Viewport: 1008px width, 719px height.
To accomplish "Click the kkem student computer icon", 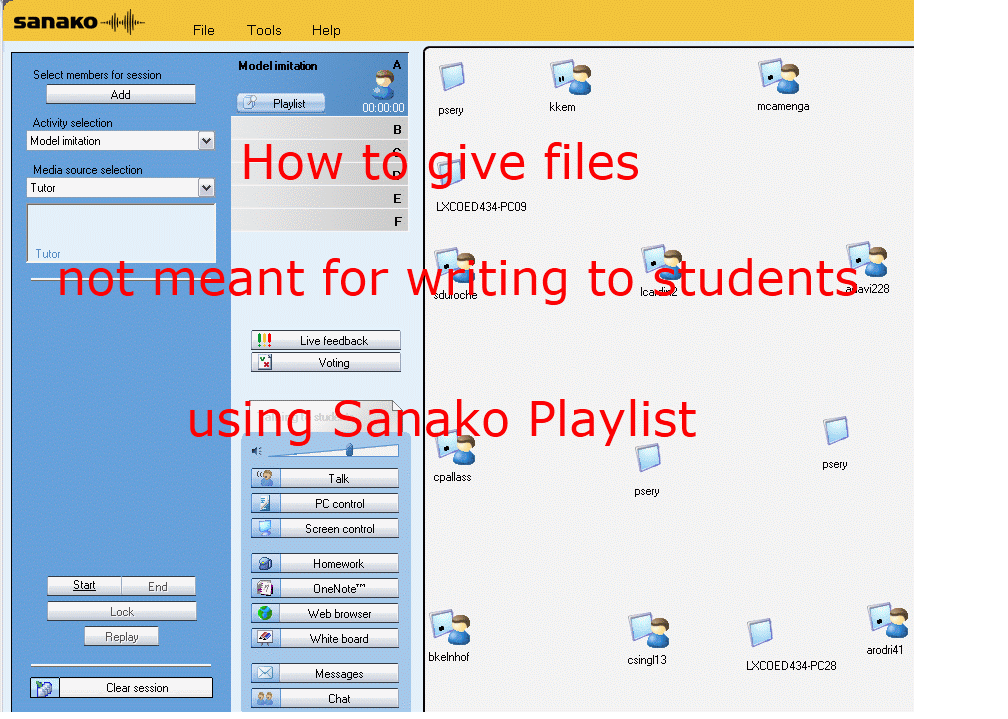I will click(570, 78).
